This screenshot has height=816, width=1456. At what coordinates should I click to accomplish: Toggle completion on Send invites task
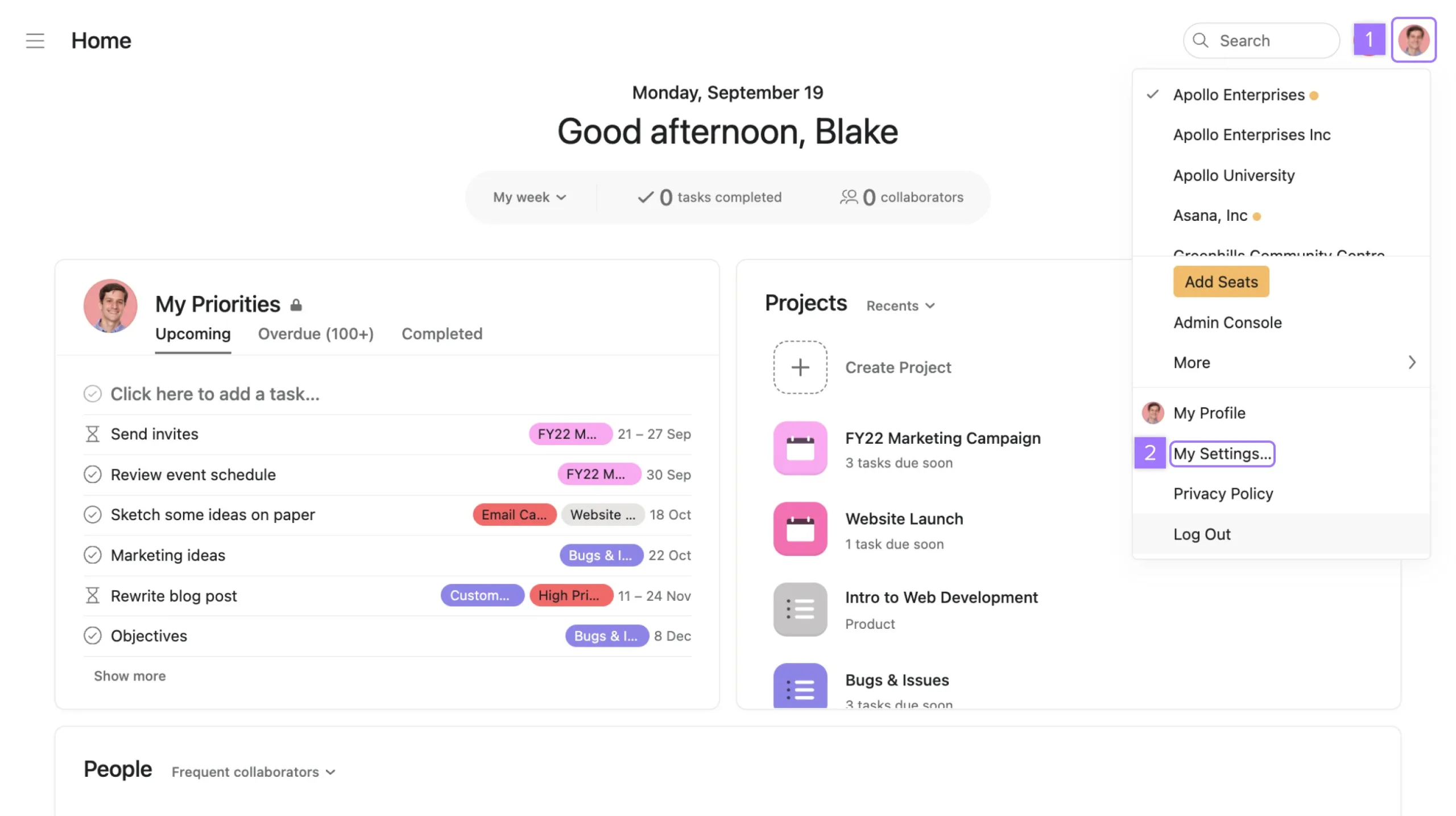pyautogui.click(x=92, y=434)
